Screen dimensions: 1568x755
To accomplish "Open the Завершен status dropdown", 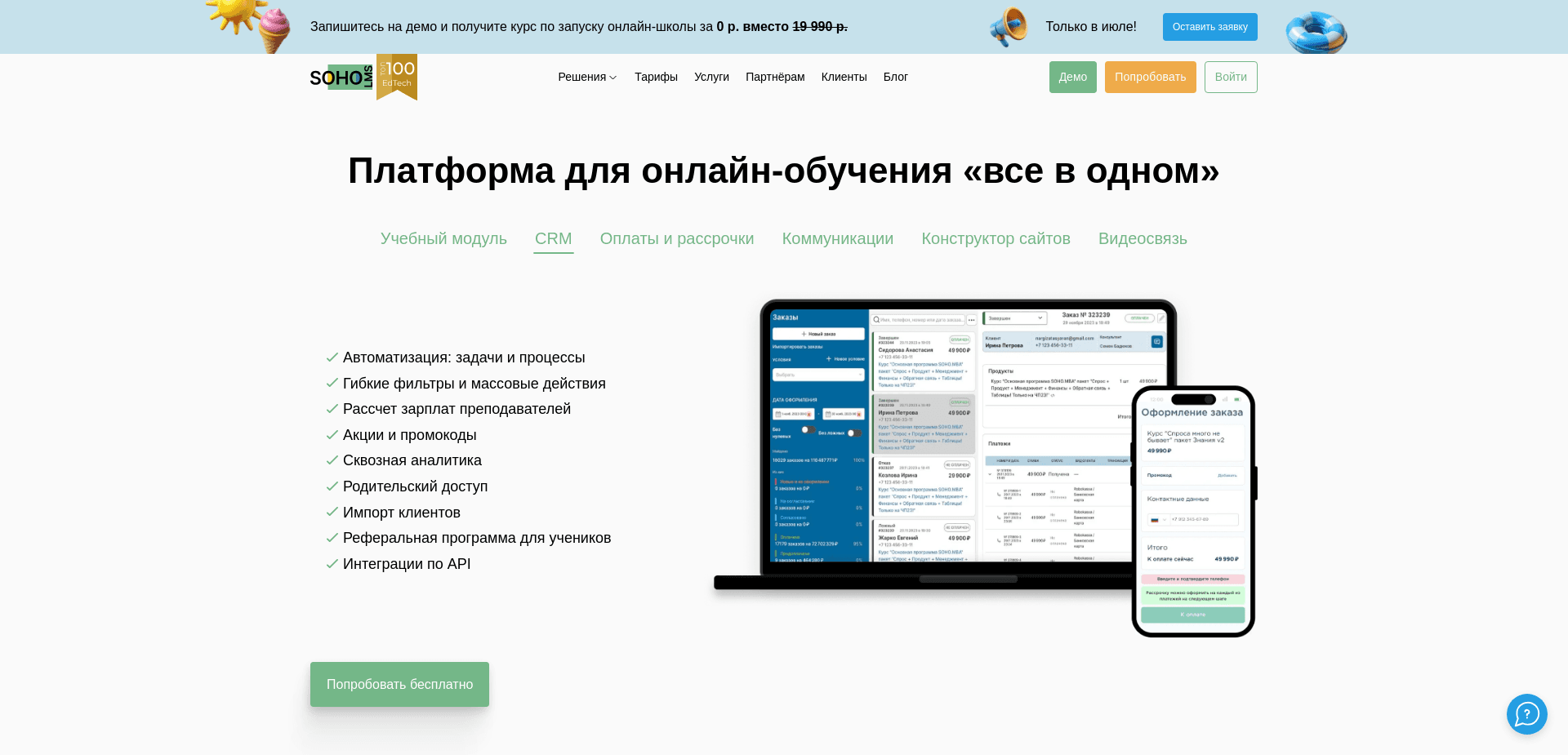I will 1013,318.
